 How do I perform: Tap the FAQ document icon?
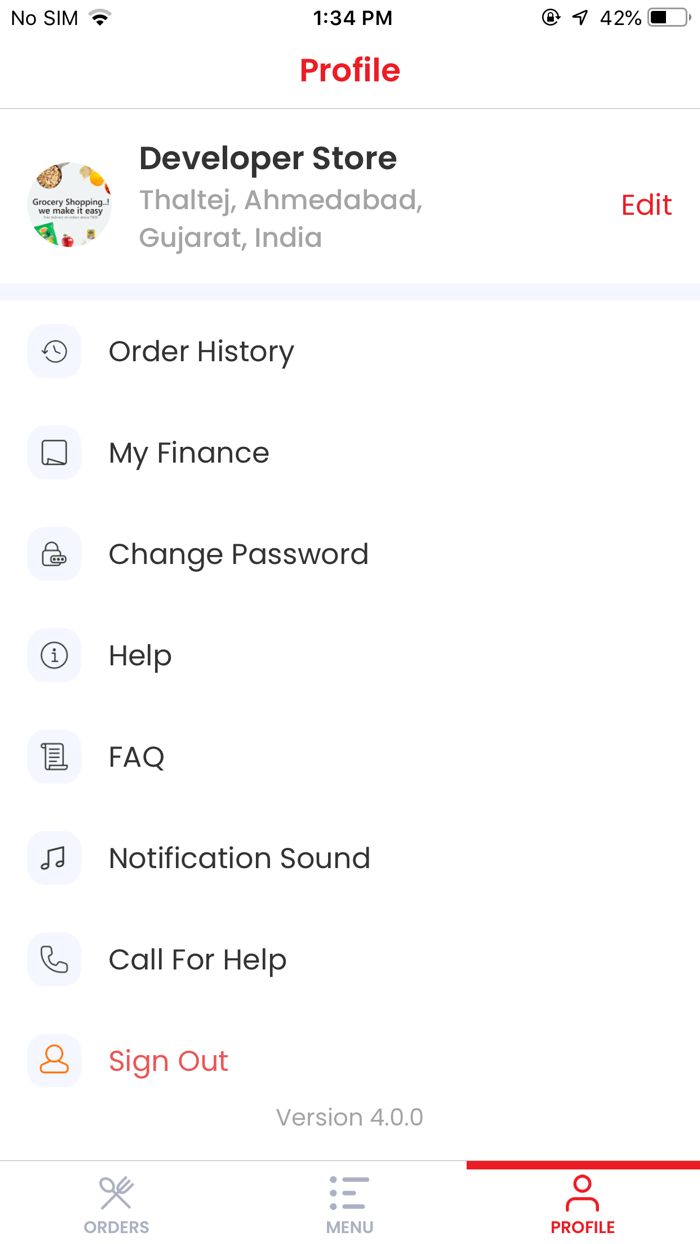point(54,757)
